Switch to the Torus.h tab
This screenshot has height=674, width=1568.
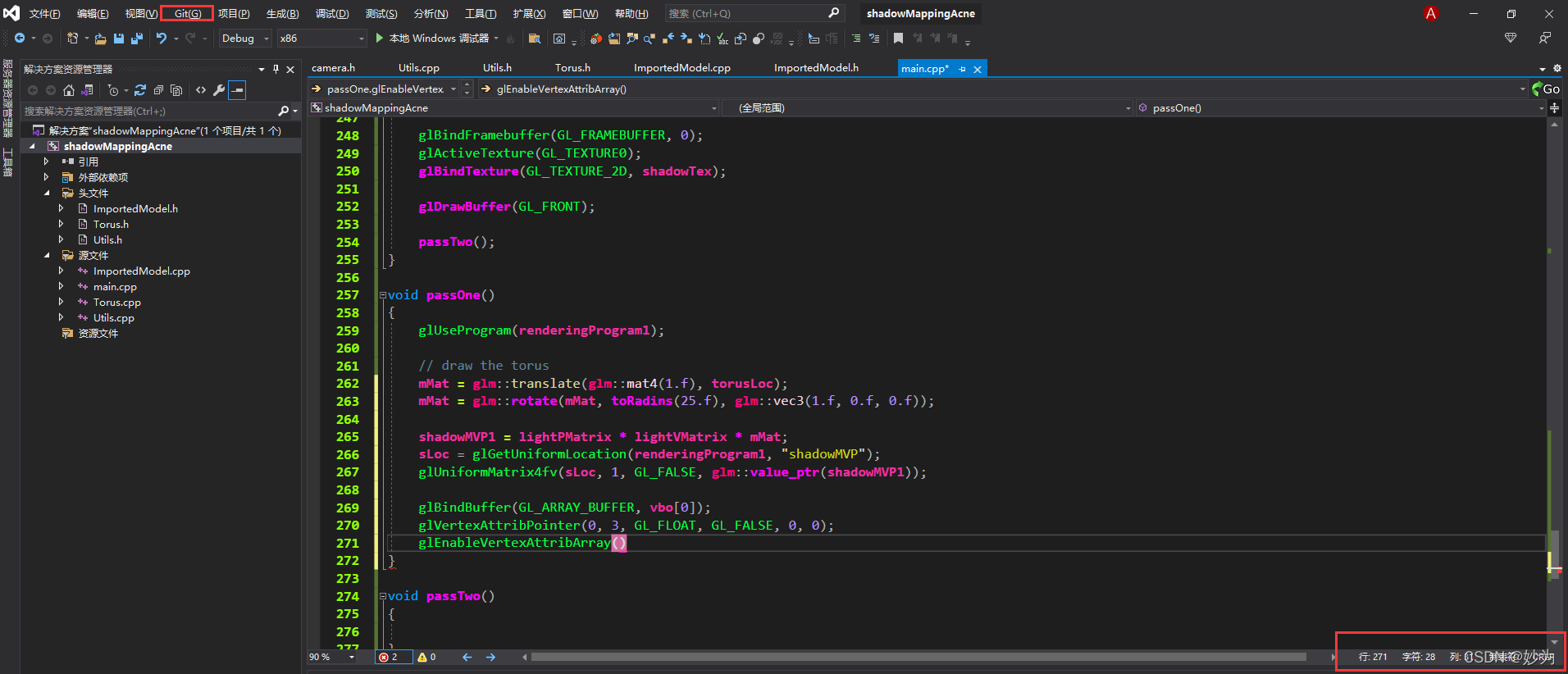[x=572, y=68]
